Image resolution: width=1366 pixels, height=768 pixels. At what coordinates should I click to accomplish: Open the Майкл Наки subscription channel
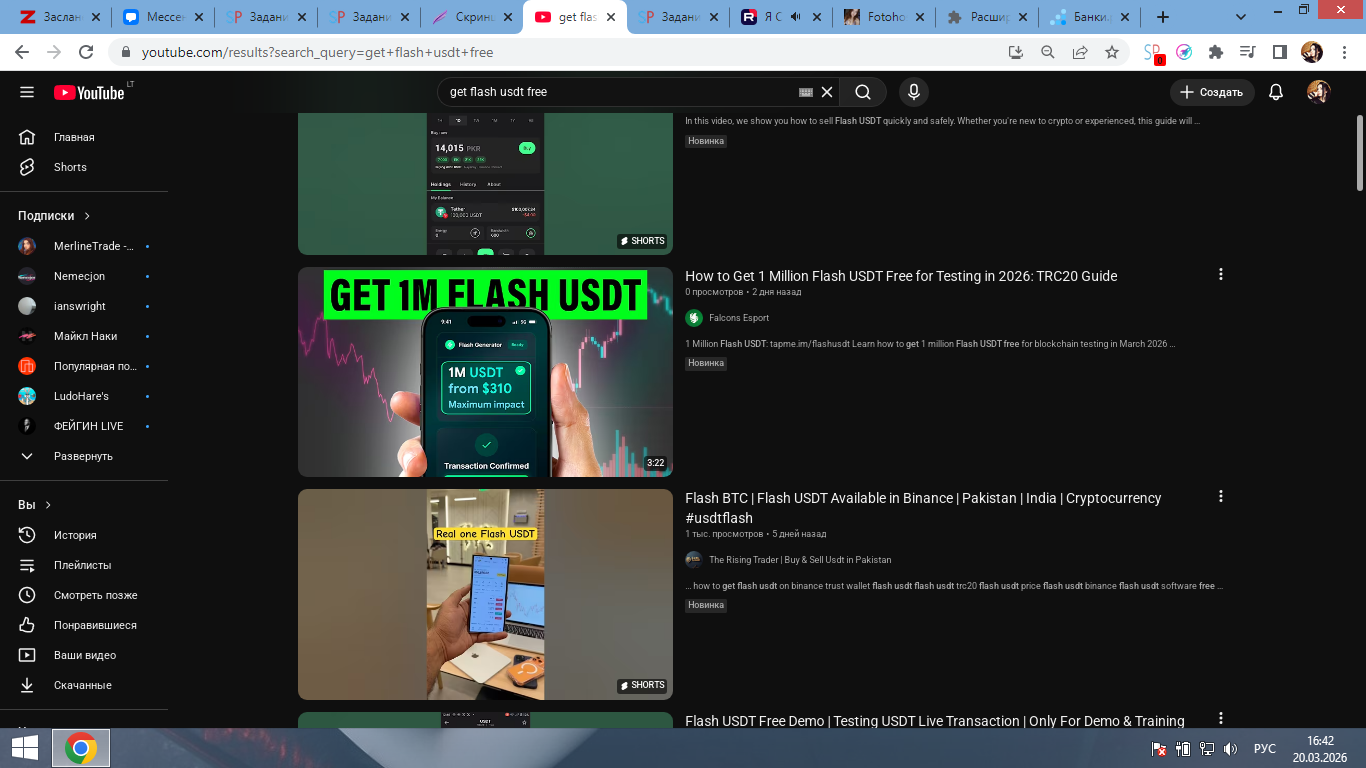click(84, 336)
